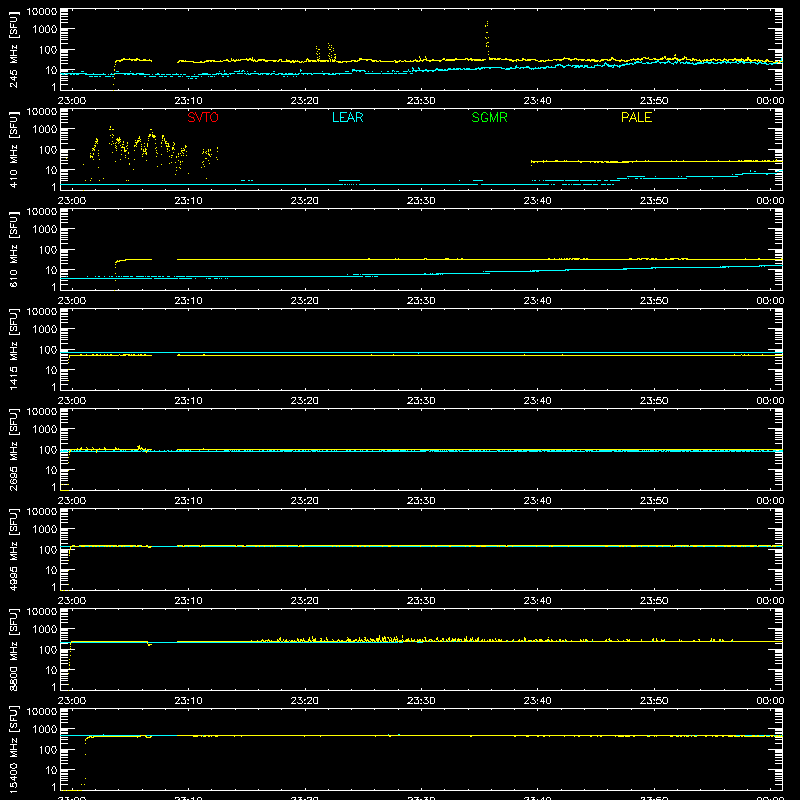Click the 23:30 tick under the 245 MHz plot
800x800 pixels.
[421, 101]
